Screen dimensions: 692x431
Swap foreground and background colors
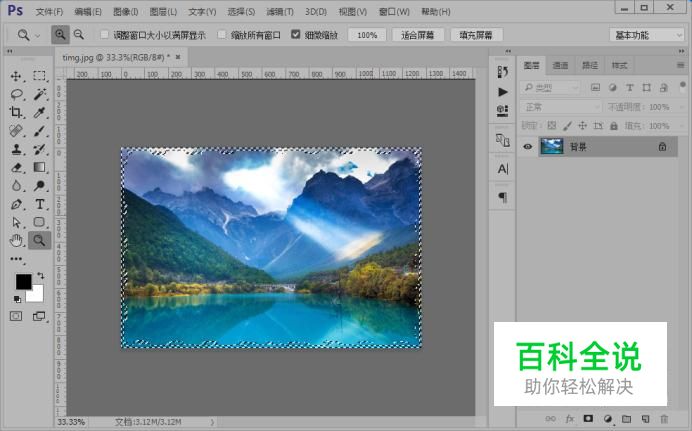pos(41,275)
